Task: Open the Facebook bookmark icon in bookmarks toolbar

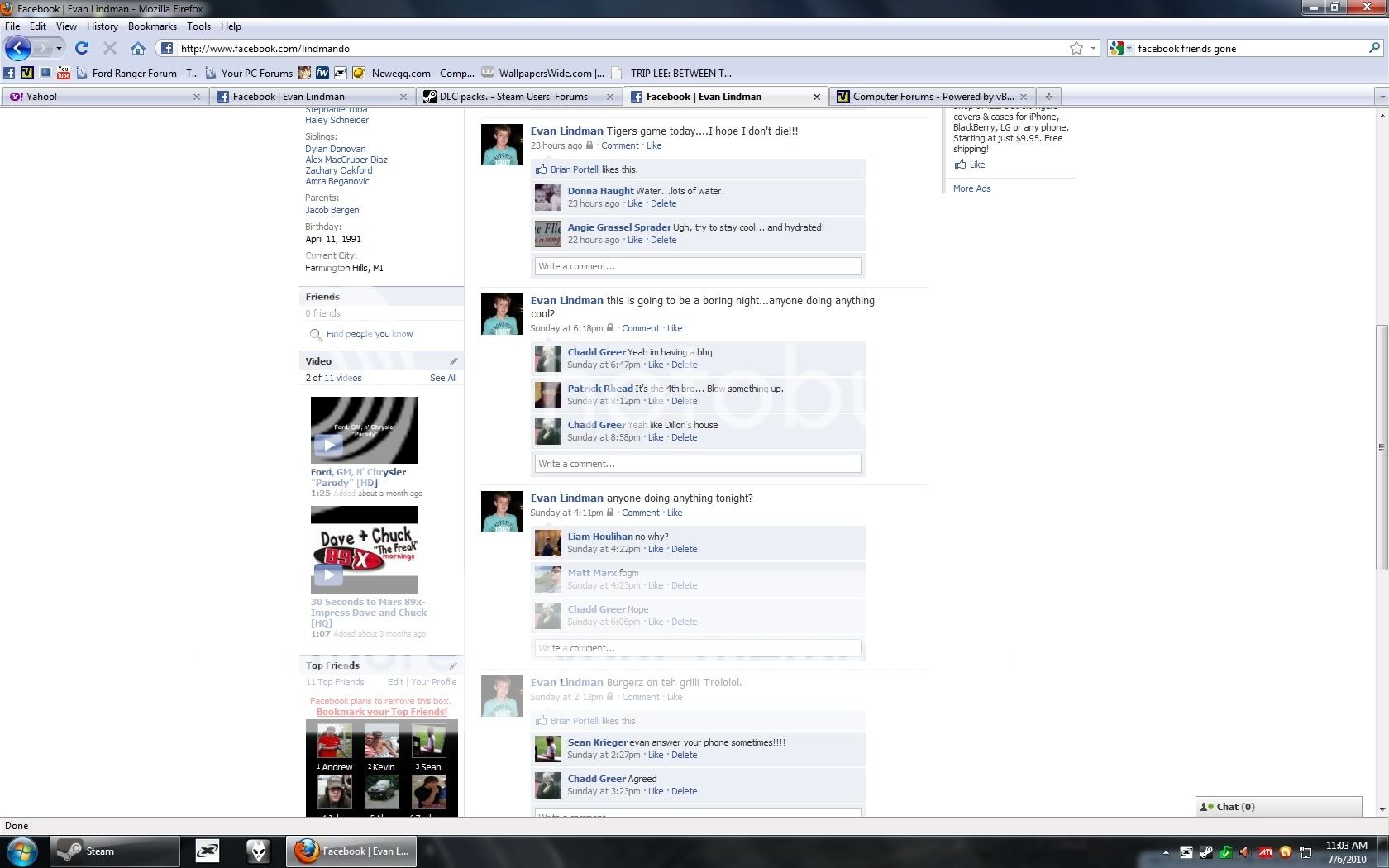Action: click(x=9, y=73)
